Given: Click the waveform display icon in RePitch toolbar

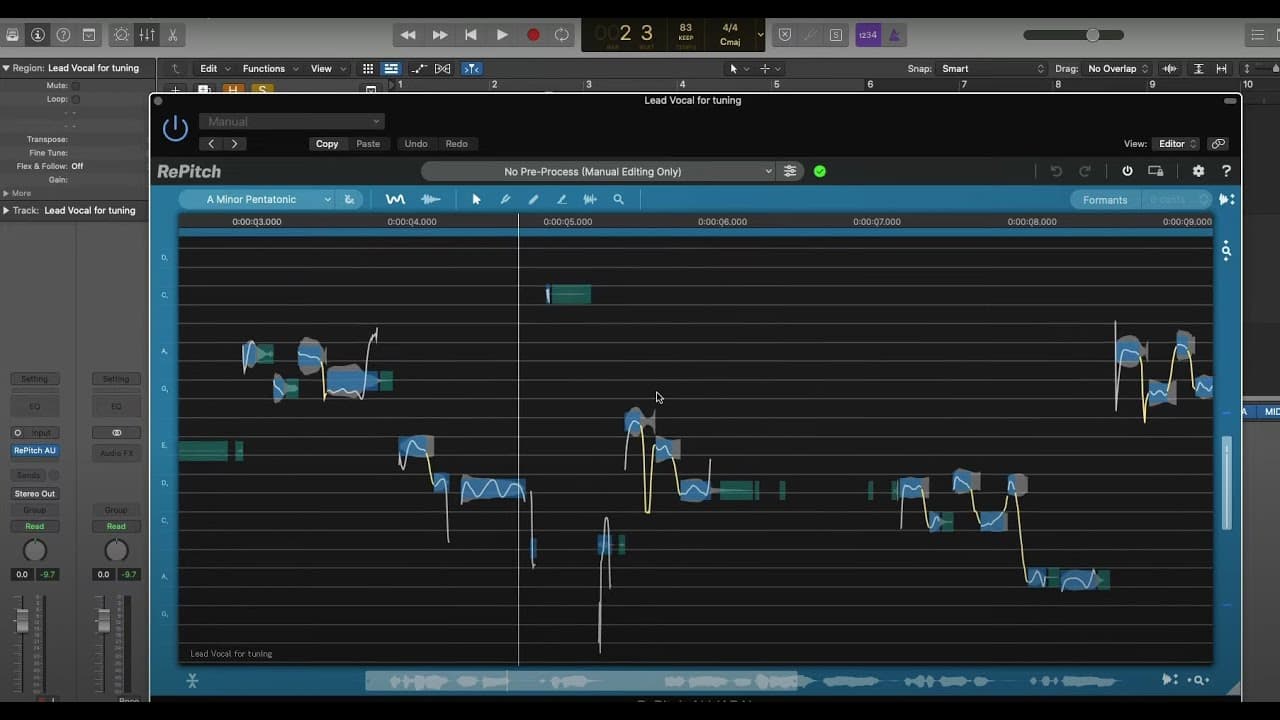Looking at the screenshot, I should (x=430, y=199).
